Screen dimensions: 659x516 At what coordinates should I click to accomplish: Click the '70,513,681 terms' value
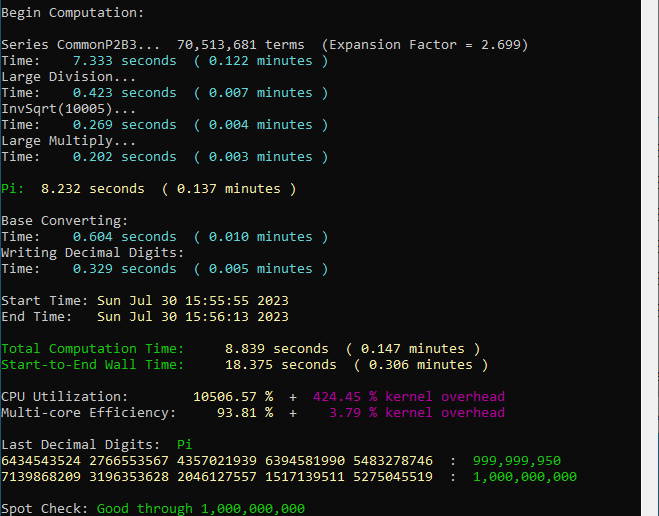click(240, 45)
